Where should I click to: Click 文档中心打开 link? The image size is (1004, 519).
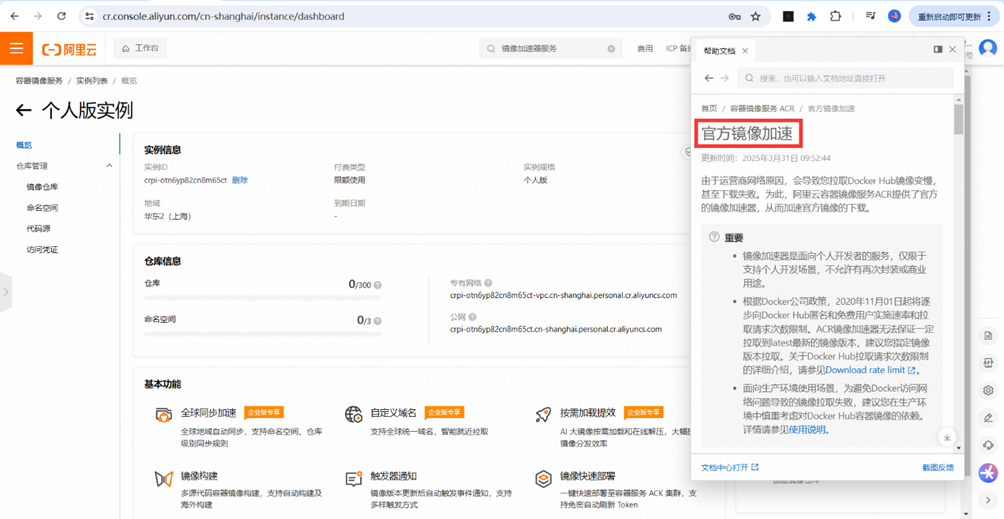coord(729,467)
